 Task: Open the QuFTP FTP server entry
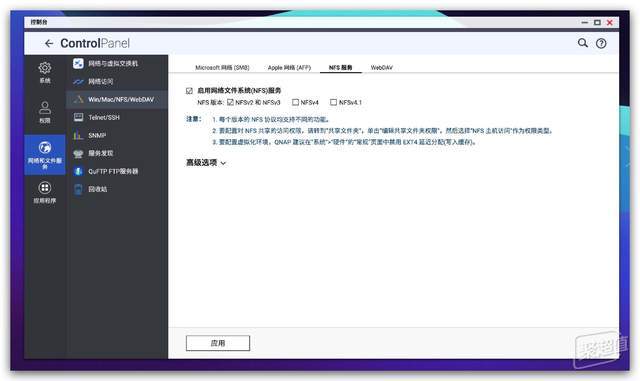click(x=117, y=171)
